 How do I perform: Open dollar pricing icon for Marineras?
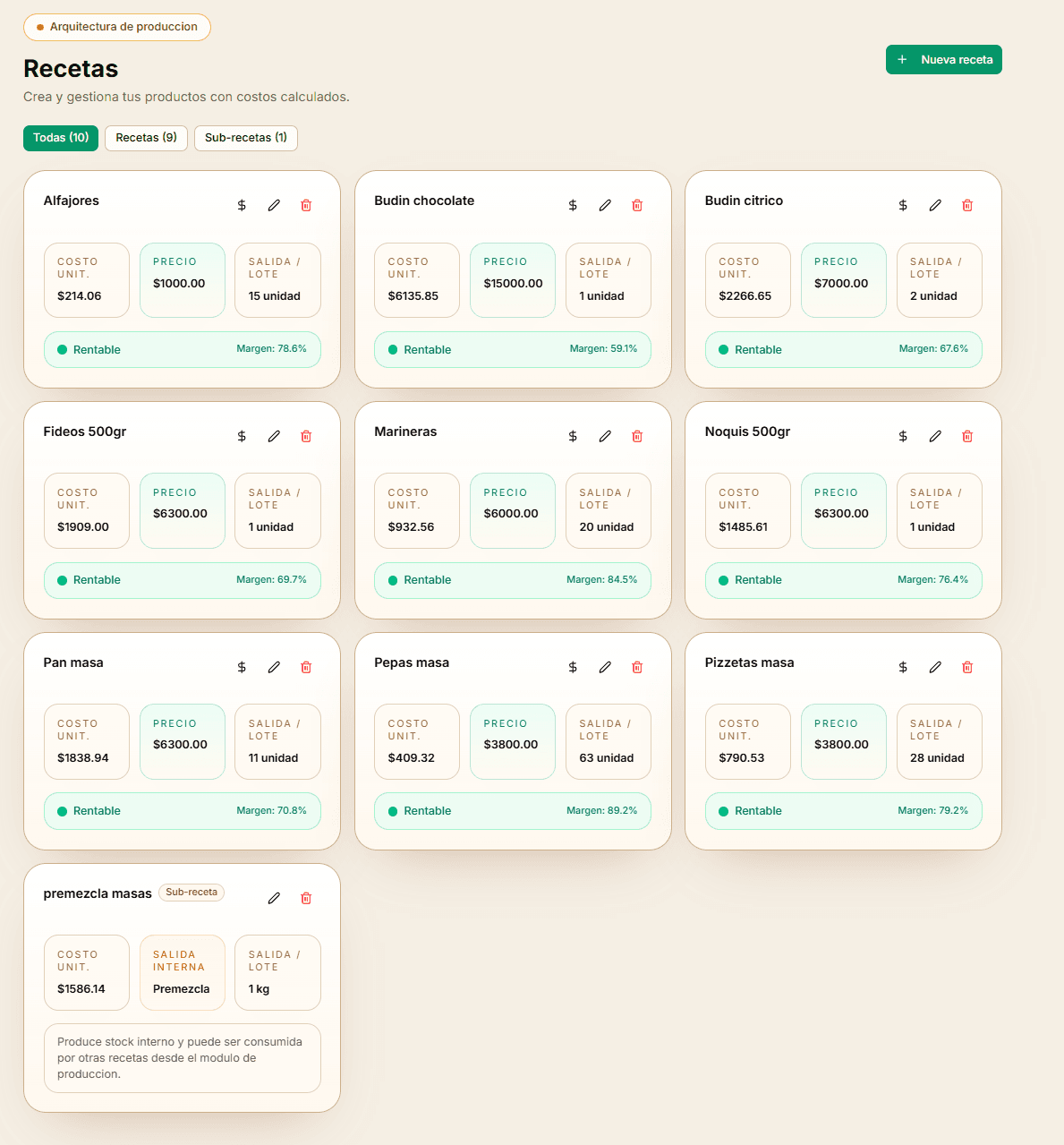click(x=573, y=436)
